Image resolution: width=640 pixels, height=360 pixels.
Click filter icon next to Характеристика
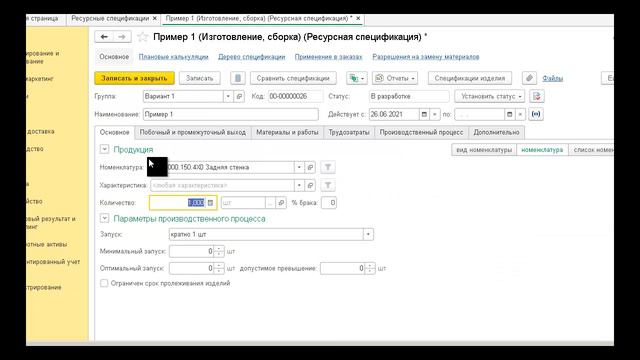328,185
